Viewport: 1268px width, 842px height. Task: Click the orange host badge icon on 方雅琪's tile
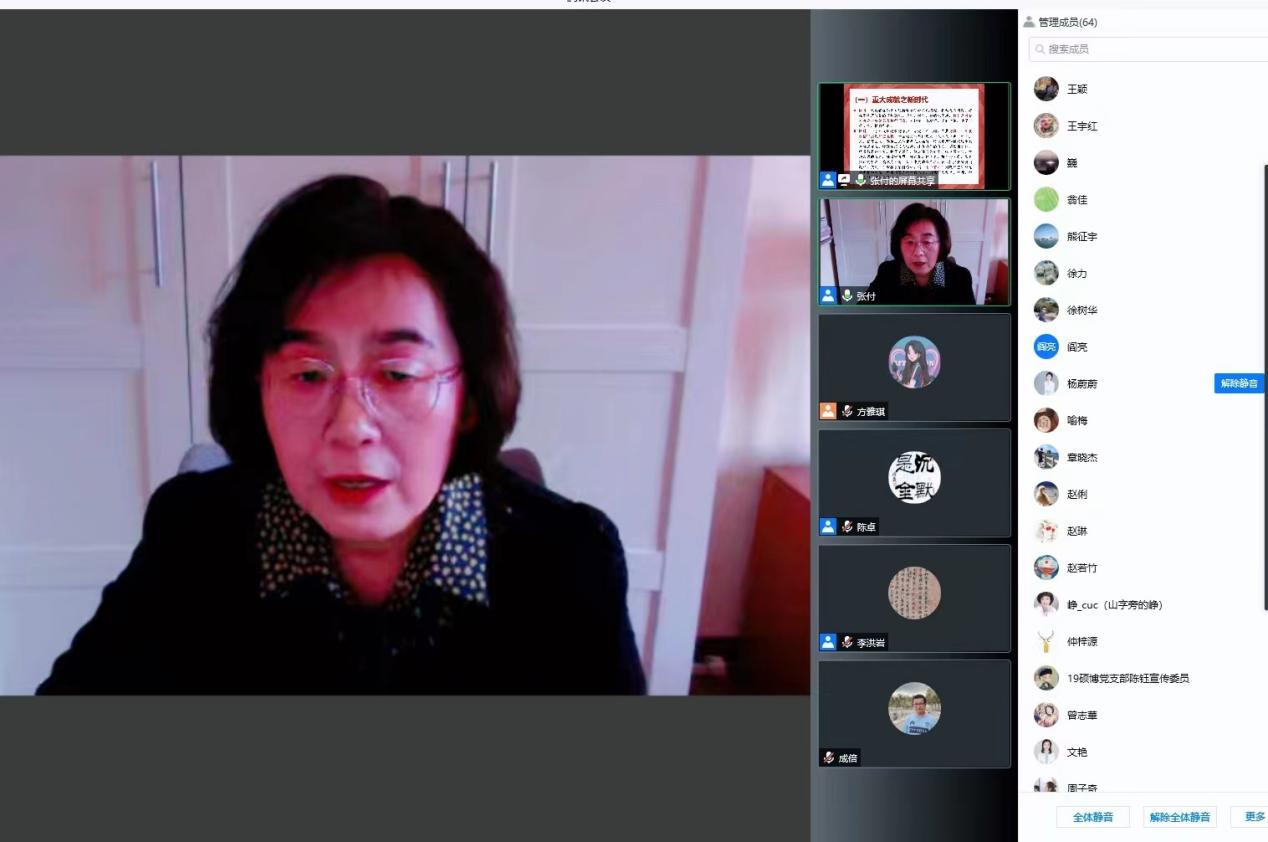(828, 411)
